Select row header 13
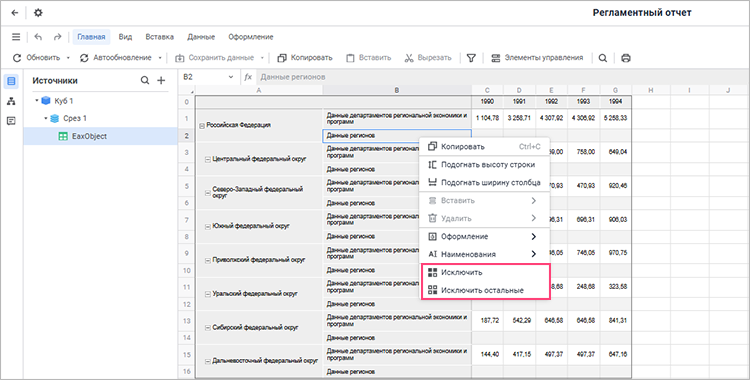The width and height of the screenshot is (750, 380). pos(187,321)
